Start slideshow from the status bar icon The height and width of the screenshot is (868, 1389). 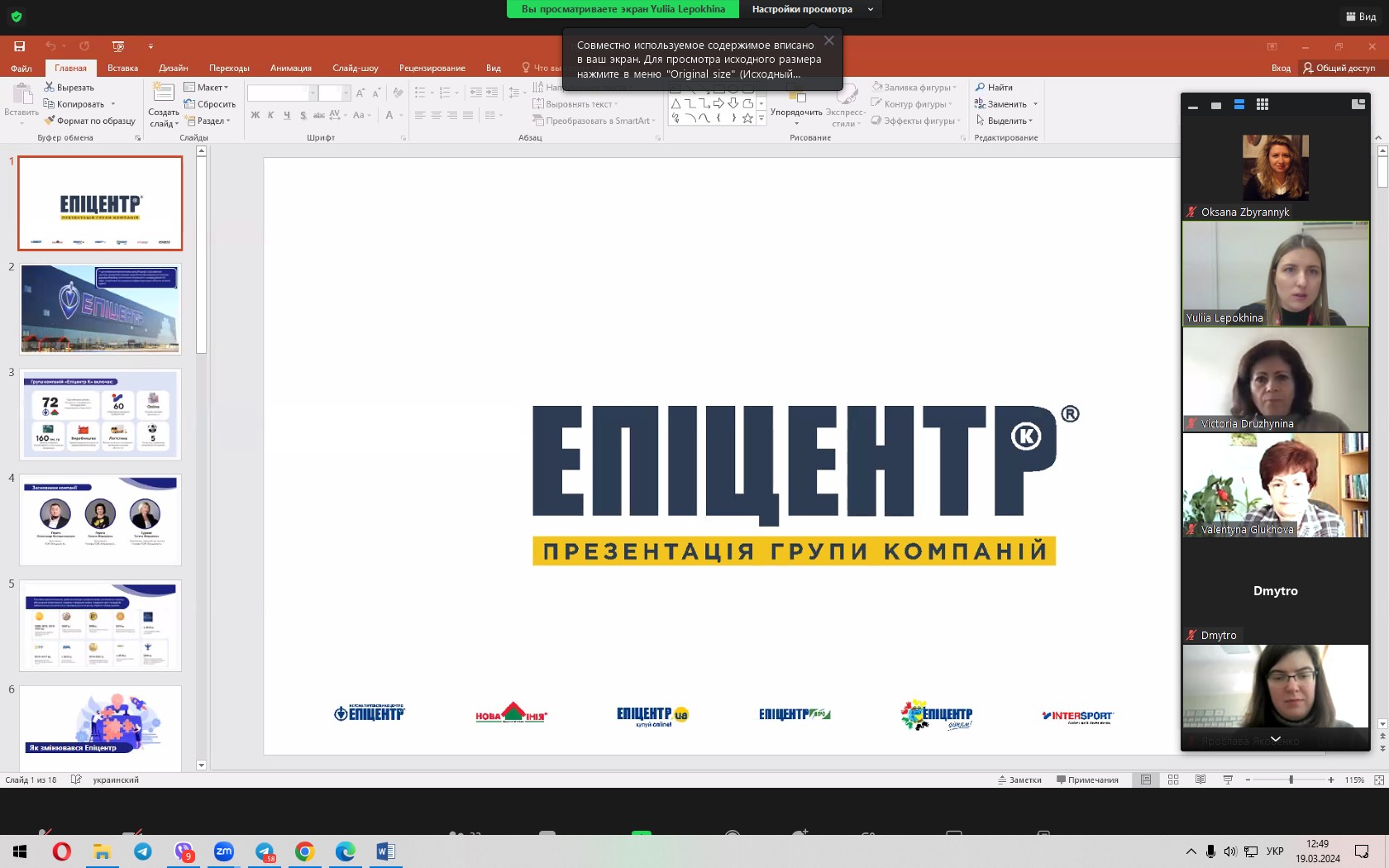click(x=1228, y=780)
